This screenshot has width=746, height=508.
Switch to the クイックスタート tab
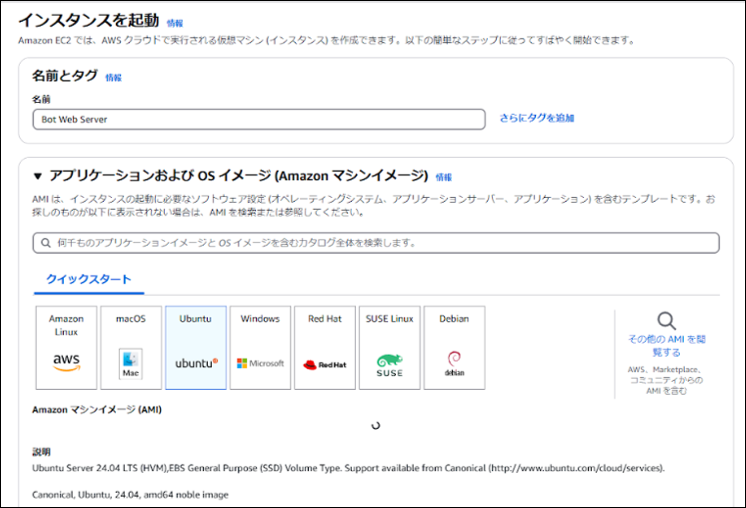pyautogui.click(x=89, y=279)
